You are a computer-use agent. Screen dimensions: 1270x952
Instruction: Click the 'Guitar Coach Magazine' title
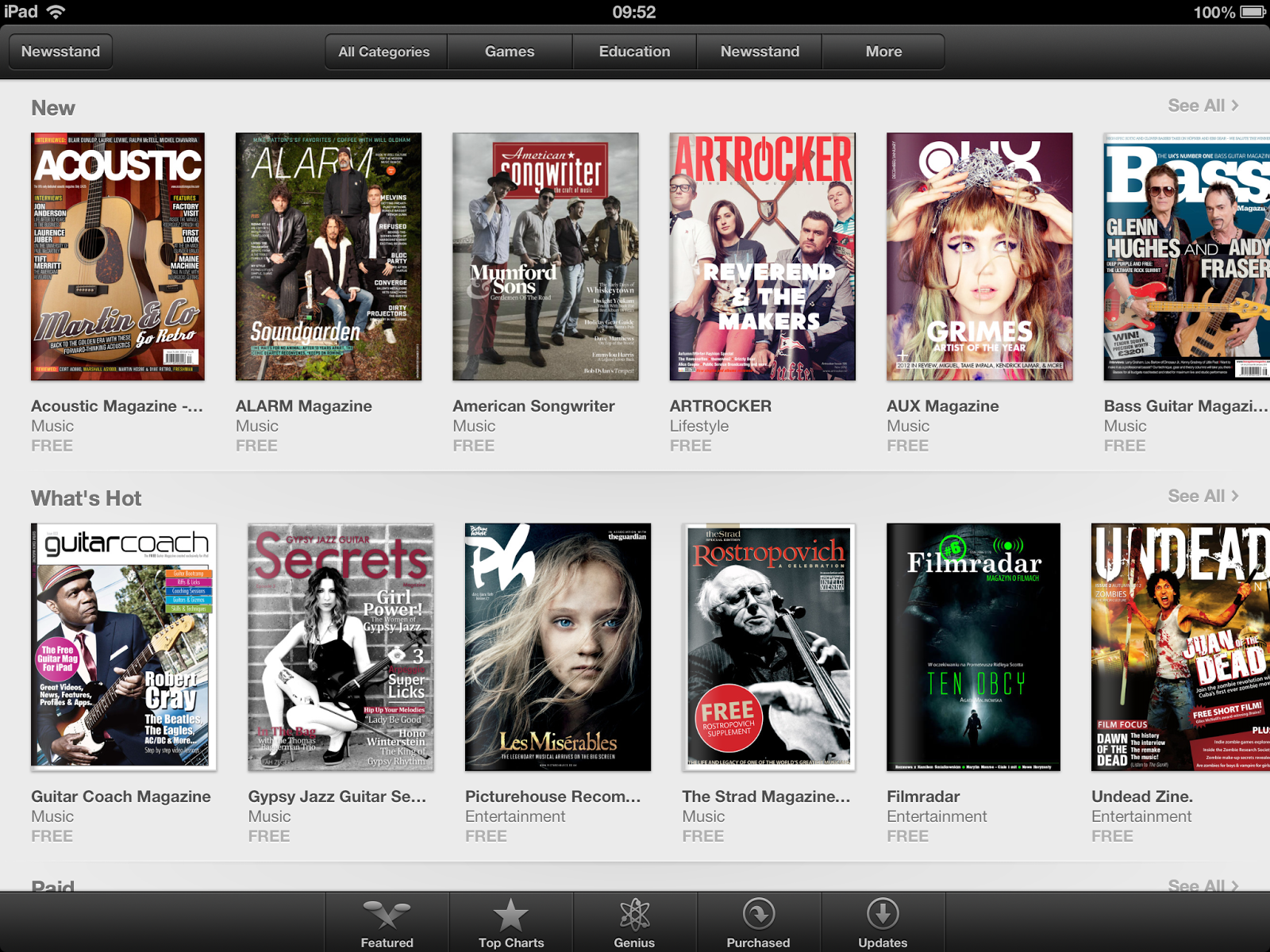pos(121,797)
